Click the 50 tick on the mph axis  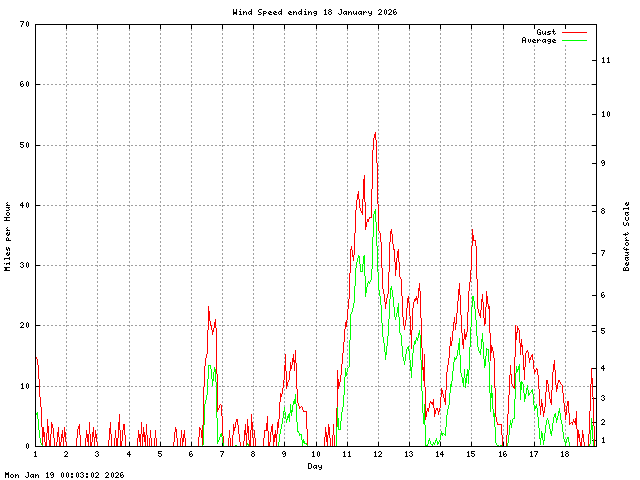tap(24, 145)
